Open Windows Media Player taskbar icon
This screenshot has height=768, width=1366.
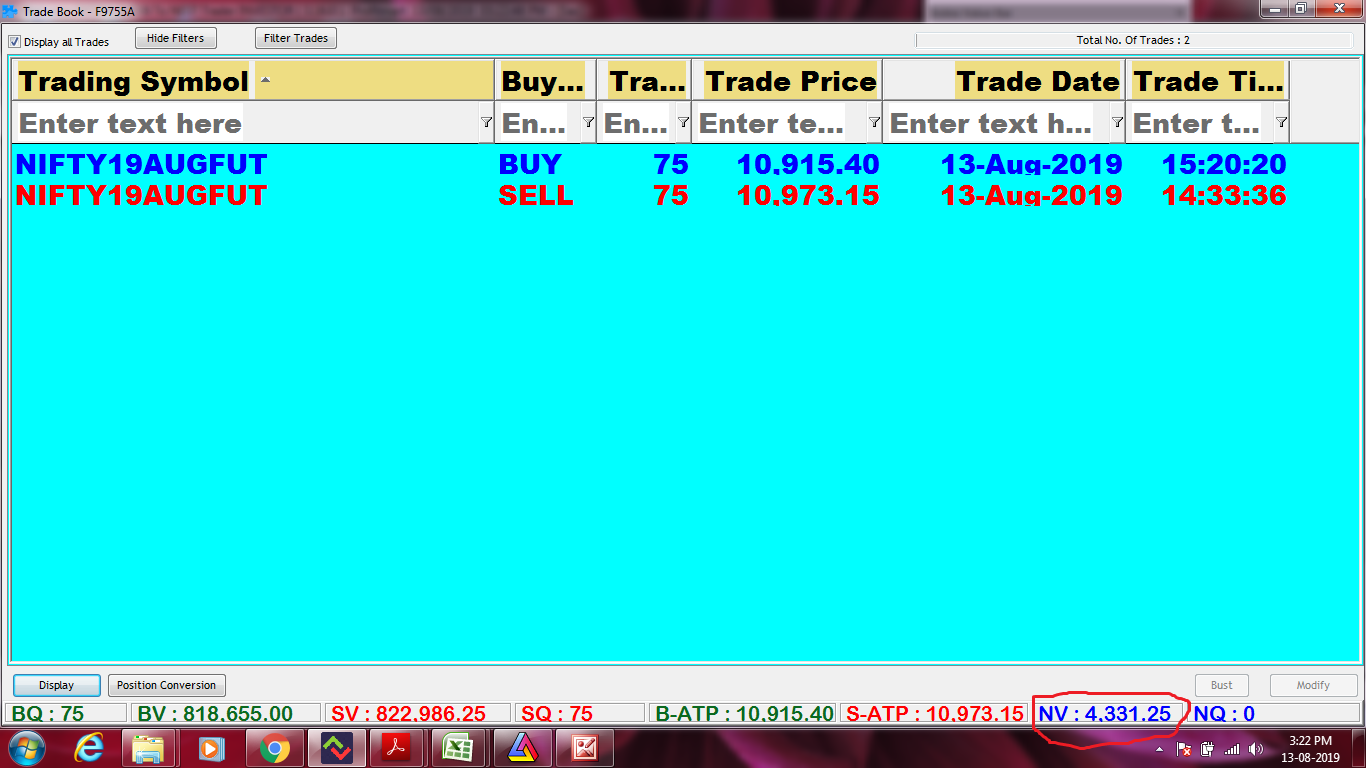tap(211, 748)
